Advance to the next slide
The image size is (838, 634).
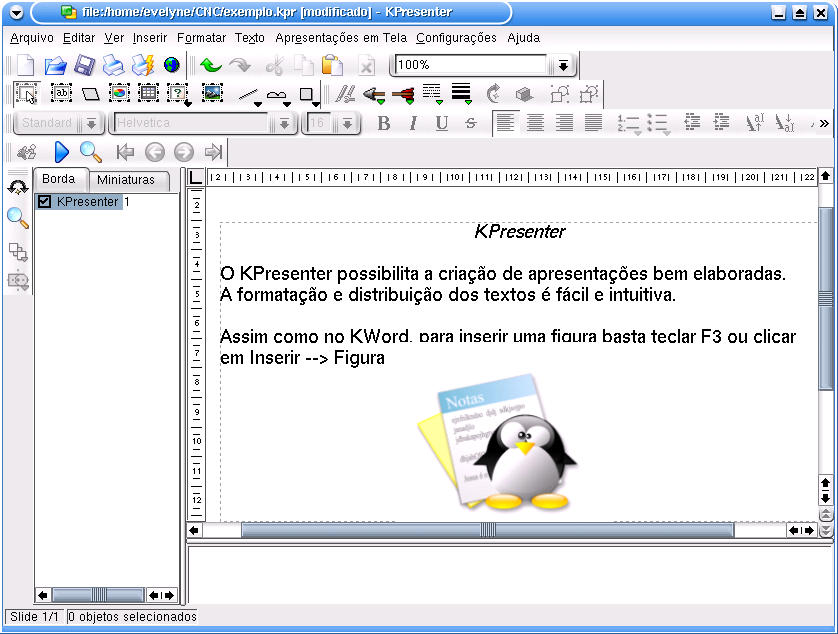click(x=183, y=152)
